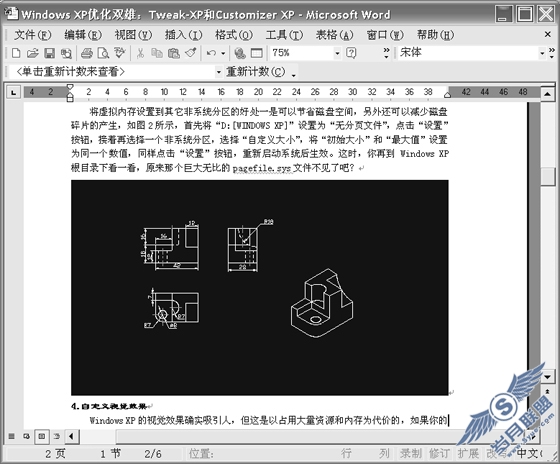
Task: Cut selection with scissors icon
Action: click(140, 53)
